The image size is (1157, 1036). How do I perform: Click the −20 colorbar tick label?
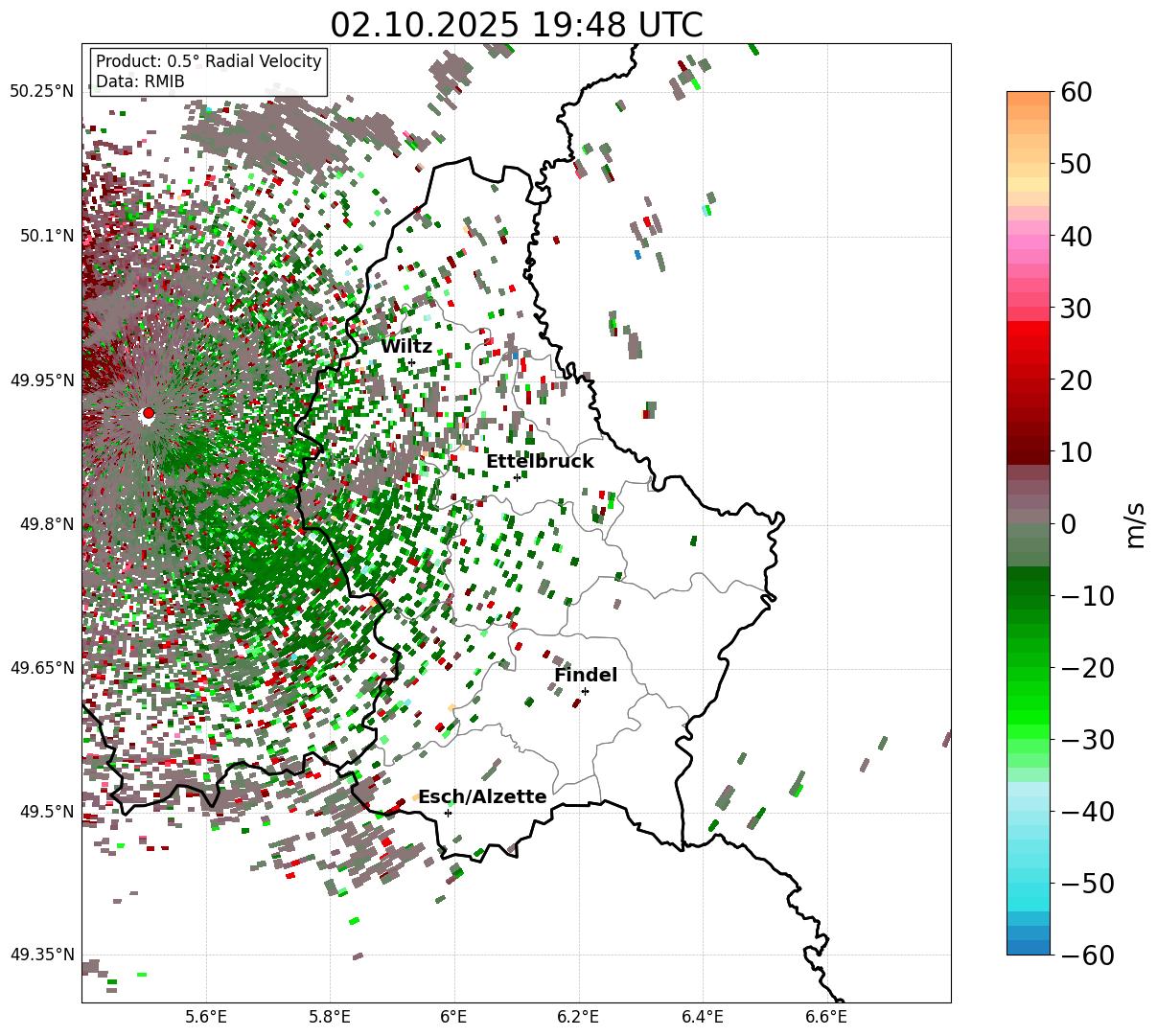pyautogui.click(x=1087, y=668)
